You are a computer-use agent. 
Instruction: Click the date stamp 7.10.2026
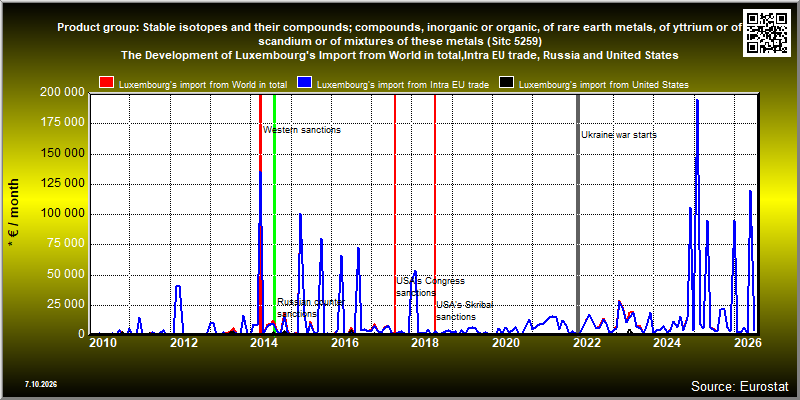tap(40, 383)
